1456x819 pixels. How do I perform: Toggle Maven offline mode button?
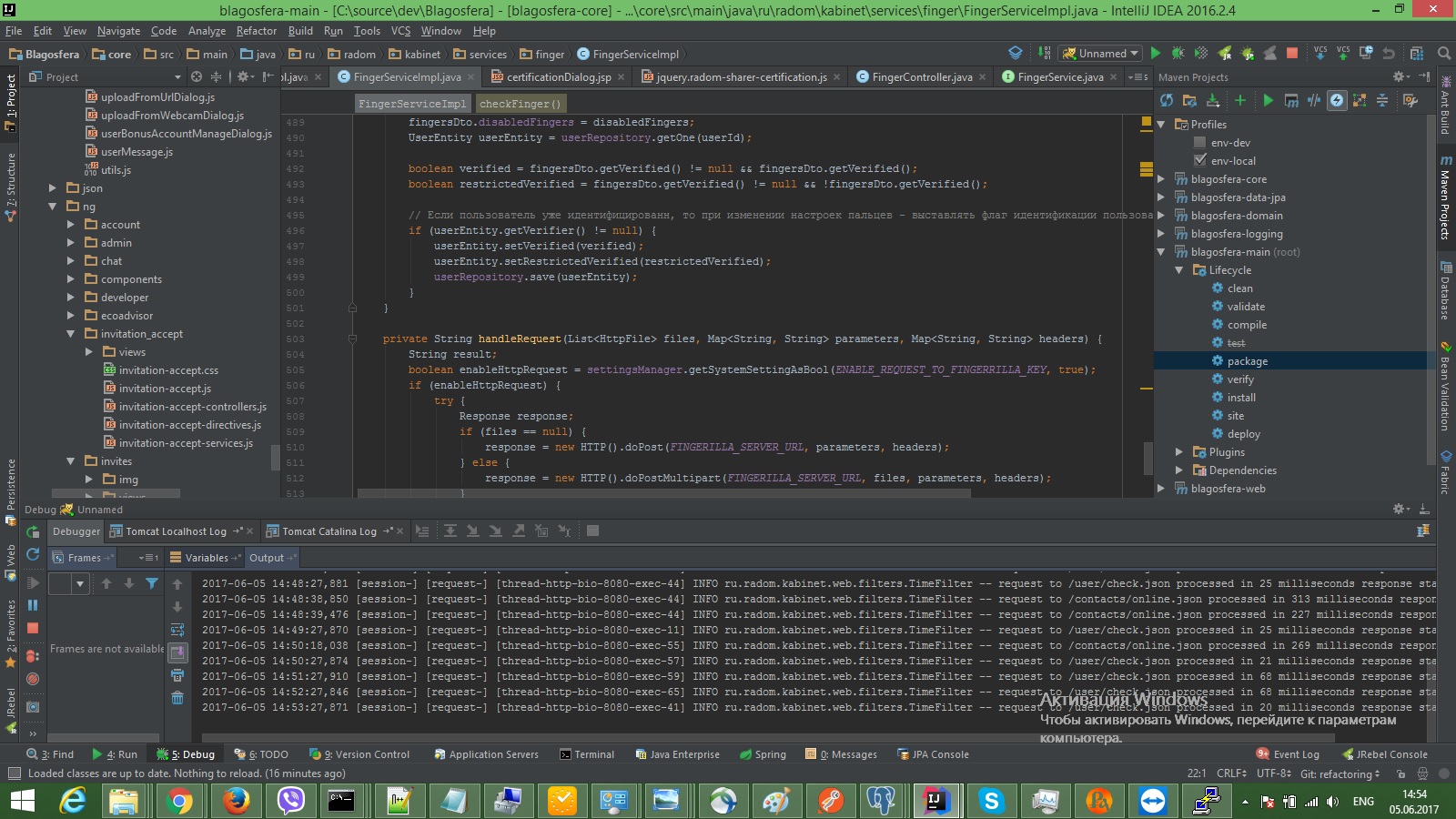(1314, 100)
